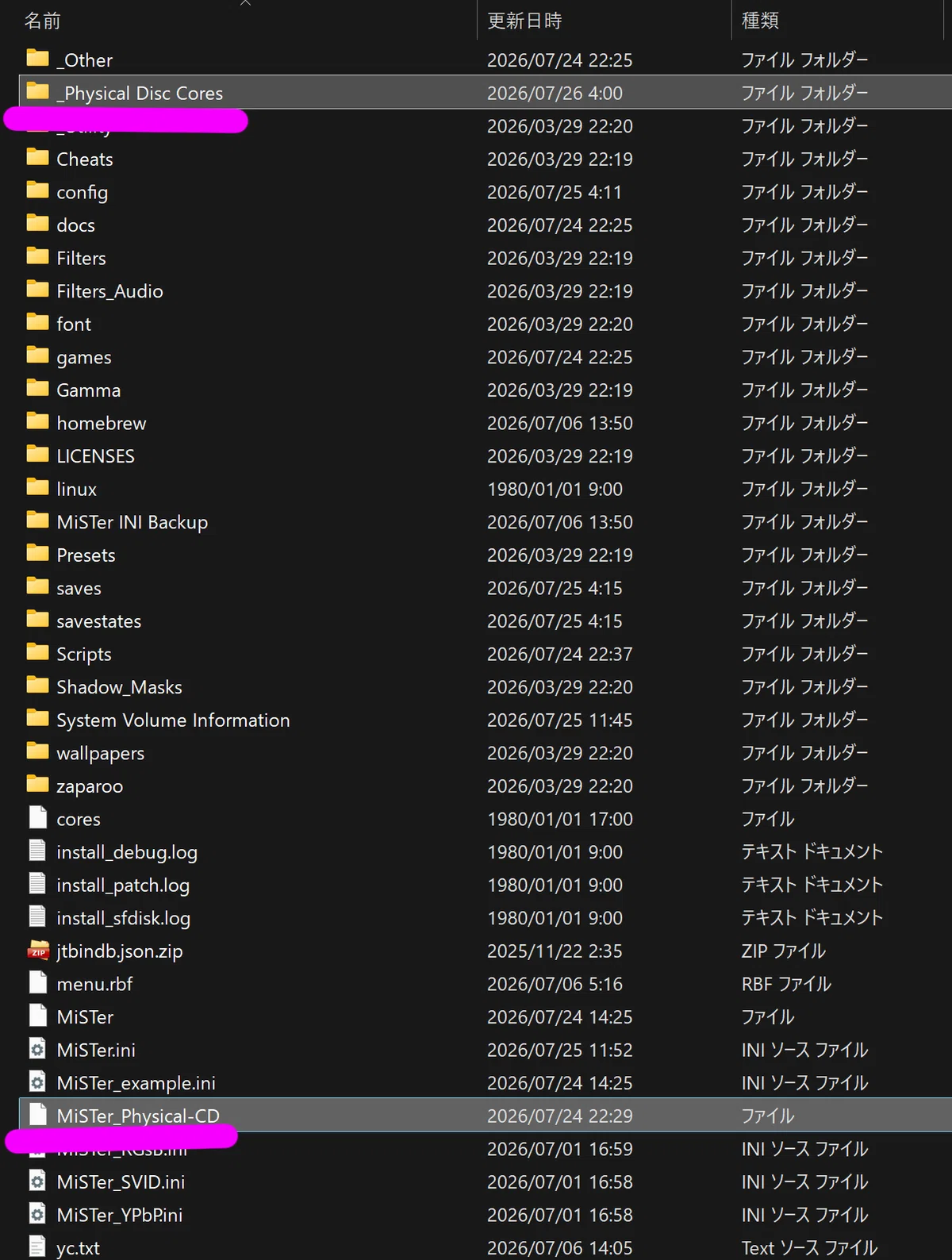Select the savestates folder name
Screen dimensions: 952x1260
point(99,621)
